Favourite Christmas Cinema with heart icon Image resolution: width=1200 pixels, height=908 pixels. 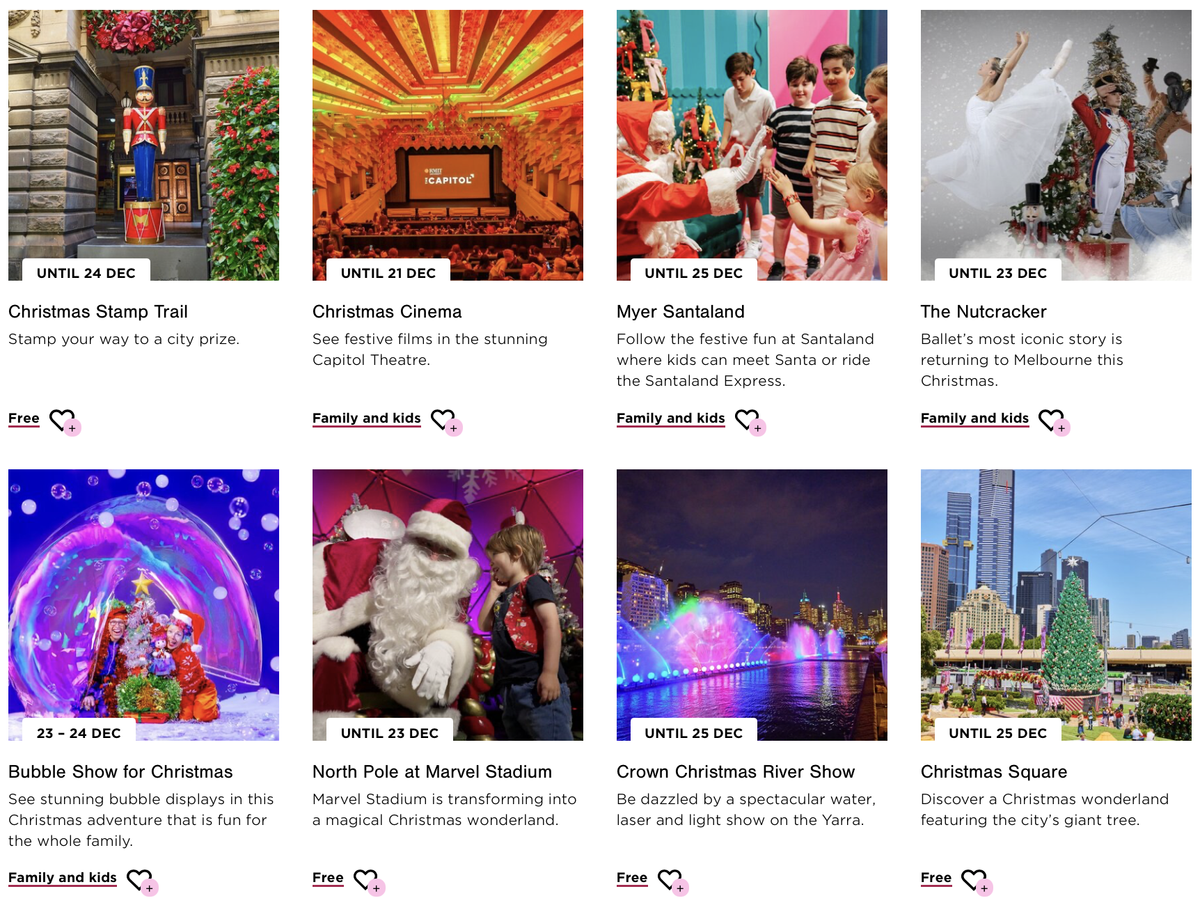point(445,421)
